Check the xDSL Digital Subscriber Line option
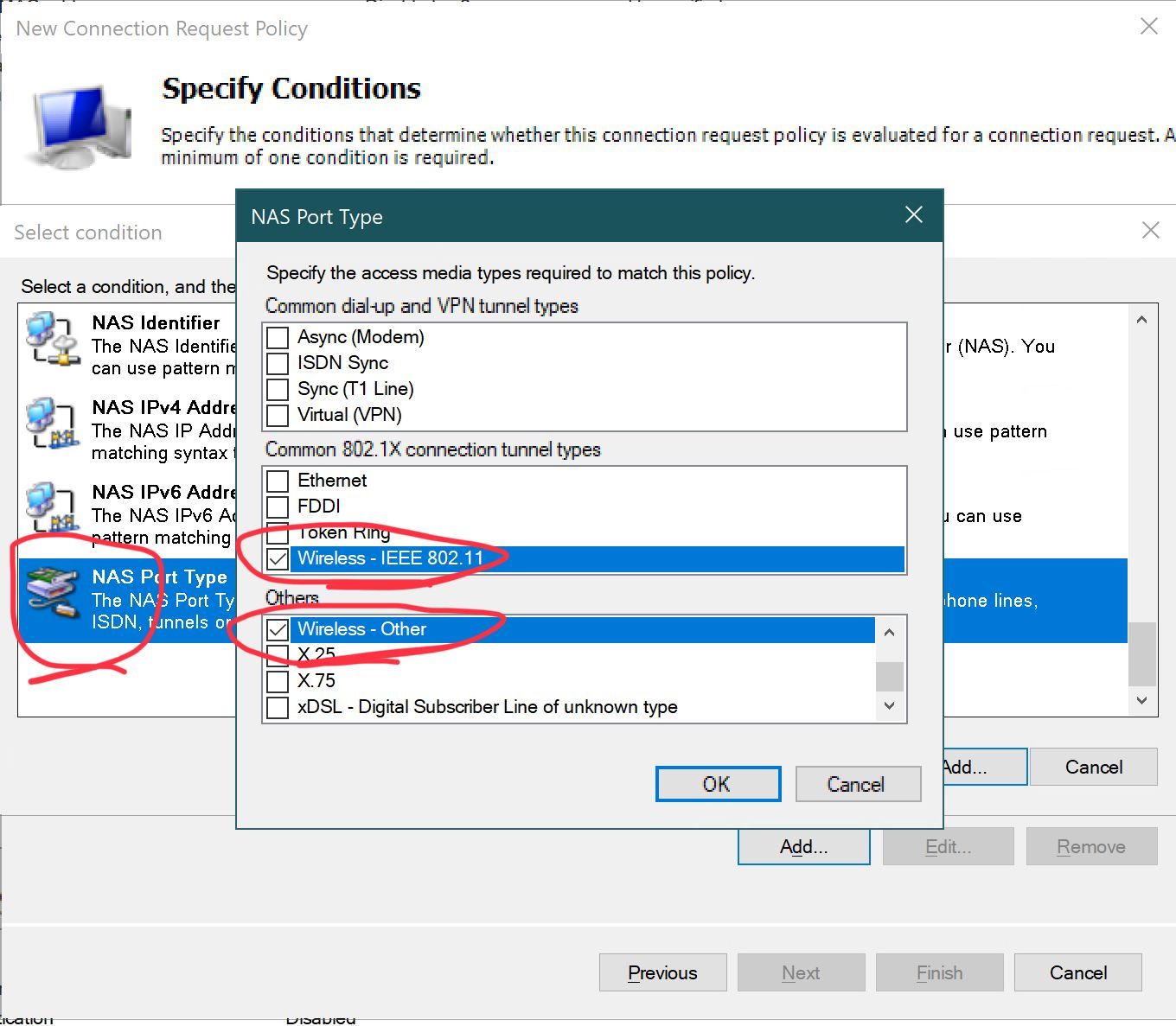 click(278, 707)
